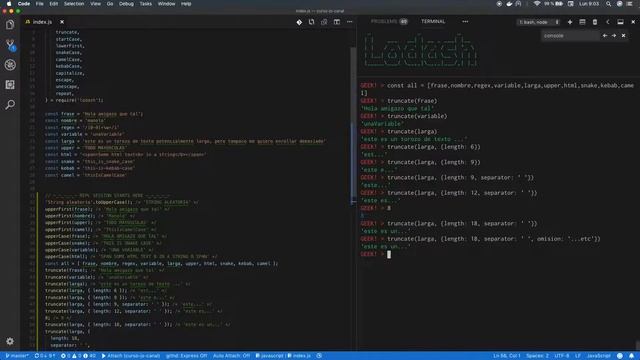Image resolution: width=640 pixels, height=360 pixels.
Task: Click the open changes icon in editor toolbar
Action: (x=311, y=22)
